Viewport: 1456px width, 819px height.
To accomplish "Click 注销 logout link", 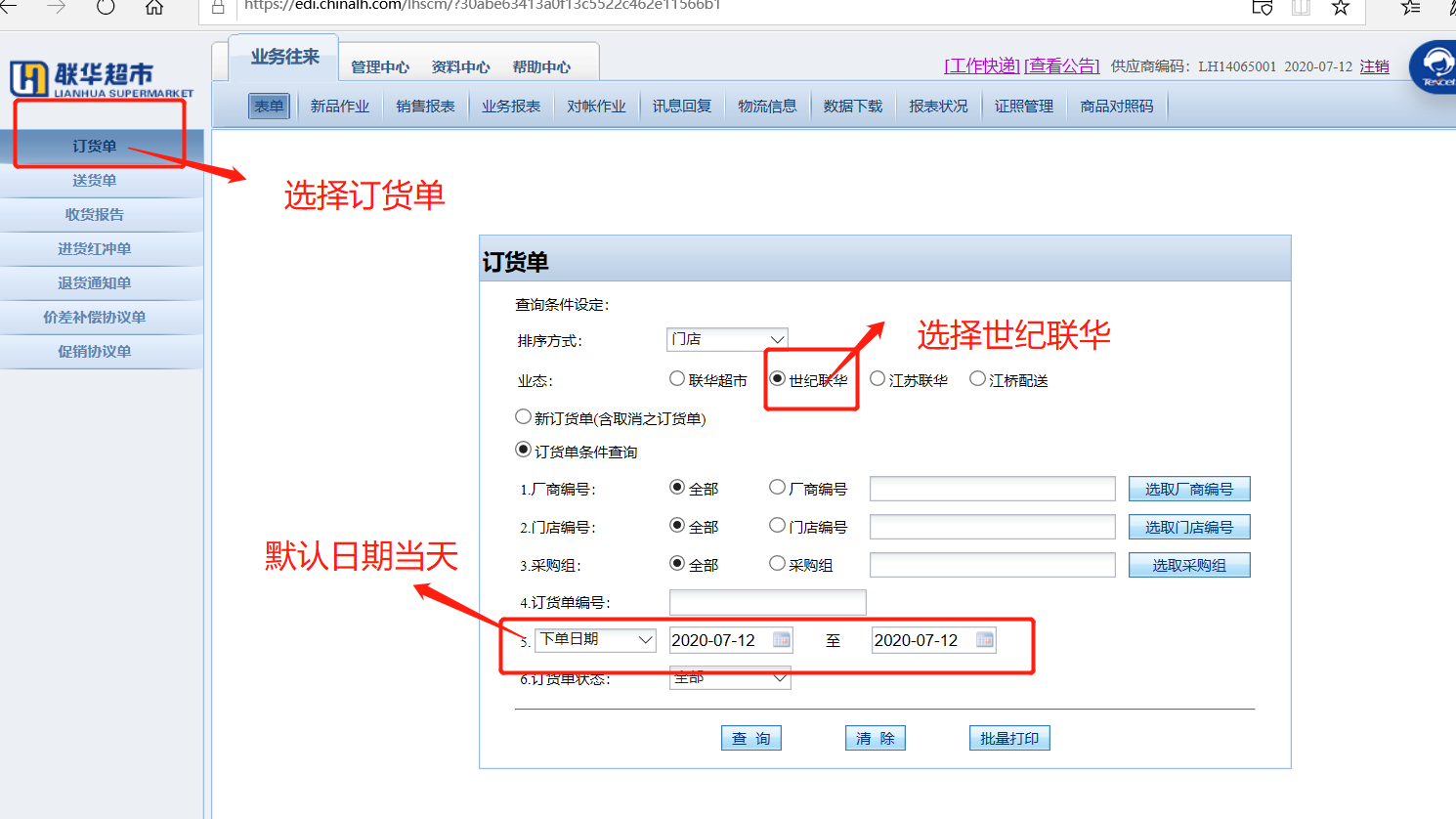I will click(1374, 66).
